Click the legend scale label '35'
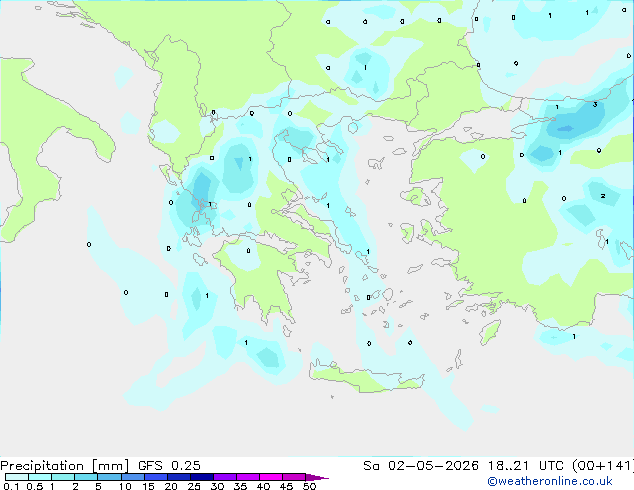Image resolution: width=634 pixels, height=490 pixels. (240, 486)
